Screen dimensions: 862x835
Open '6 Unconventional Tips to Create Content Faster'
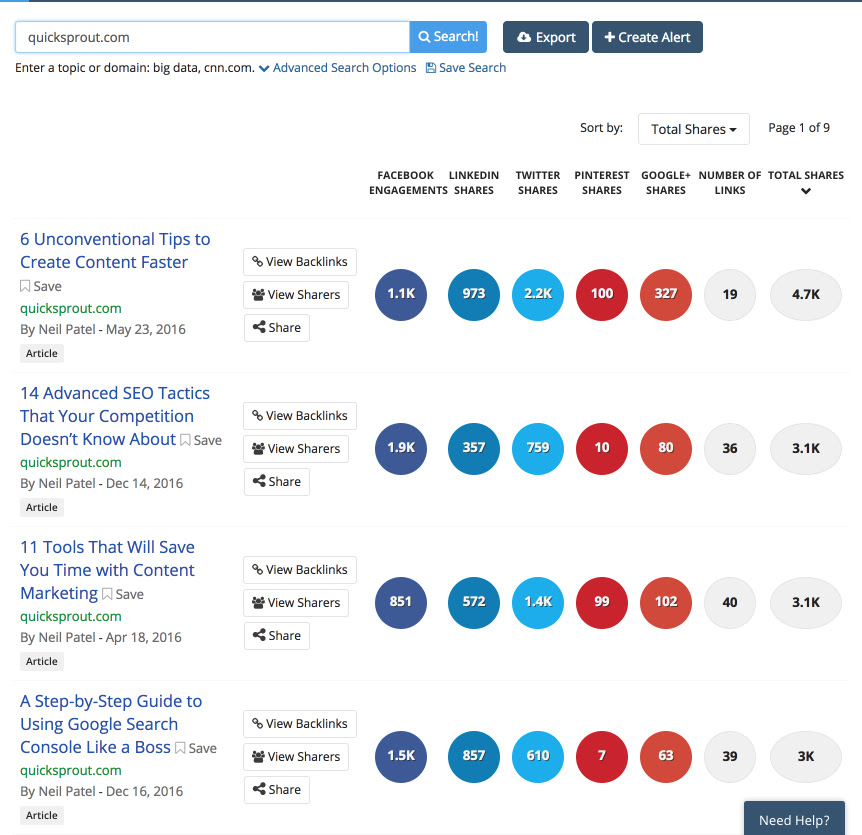click(x=115, y=251)
